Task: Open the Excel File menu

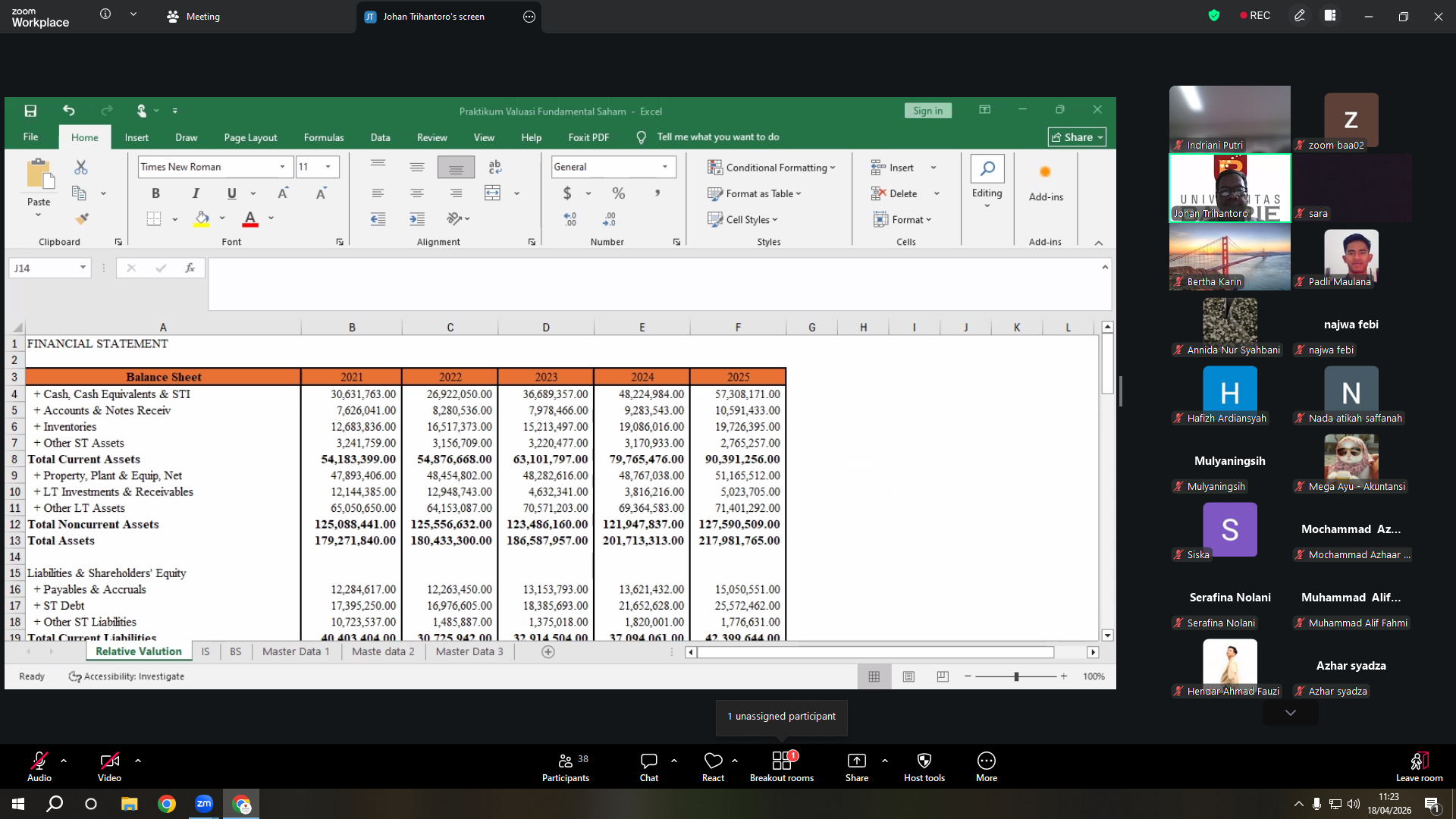Action: pyautogui.click(x=31, y=137)
